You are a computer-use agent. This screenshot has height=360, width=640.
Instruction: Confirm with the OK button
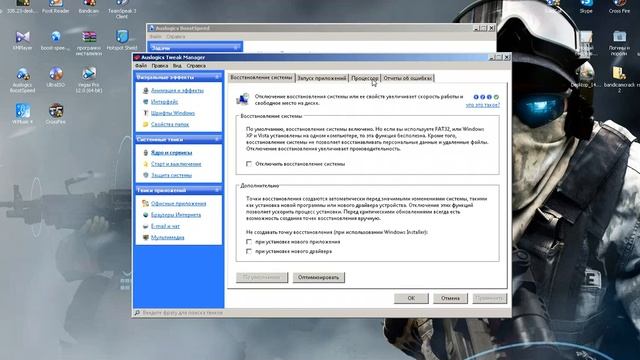pos(411,298)
